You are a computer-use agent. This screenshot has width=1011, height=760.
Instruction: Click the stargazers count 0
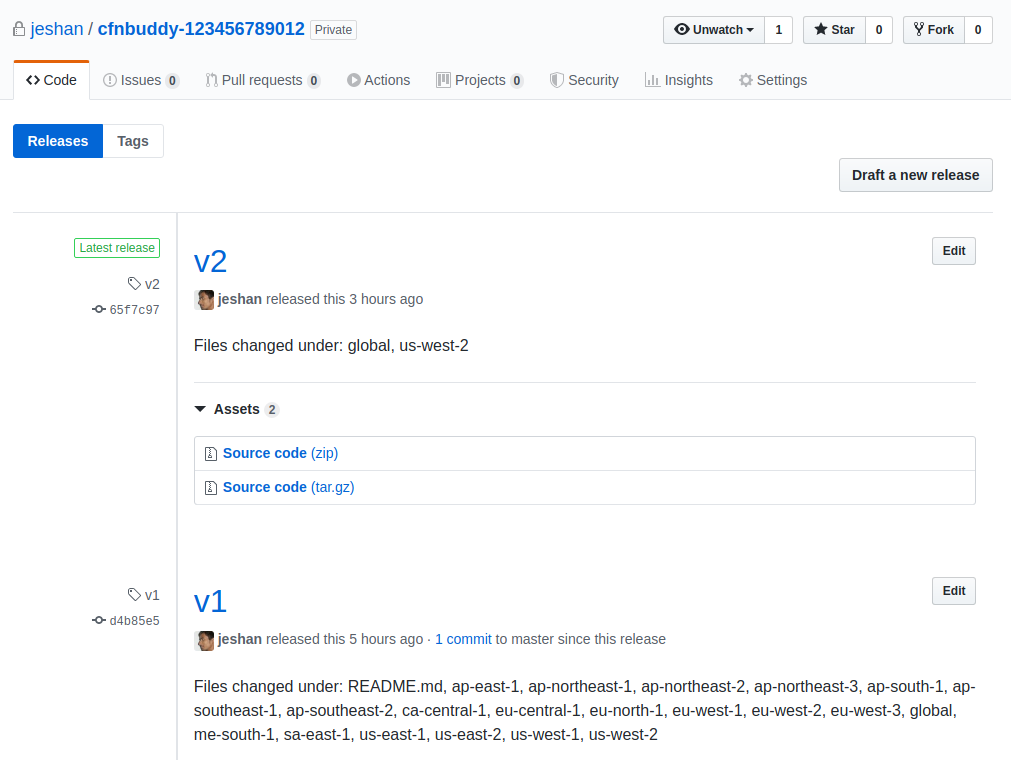[x=879, y=30]
